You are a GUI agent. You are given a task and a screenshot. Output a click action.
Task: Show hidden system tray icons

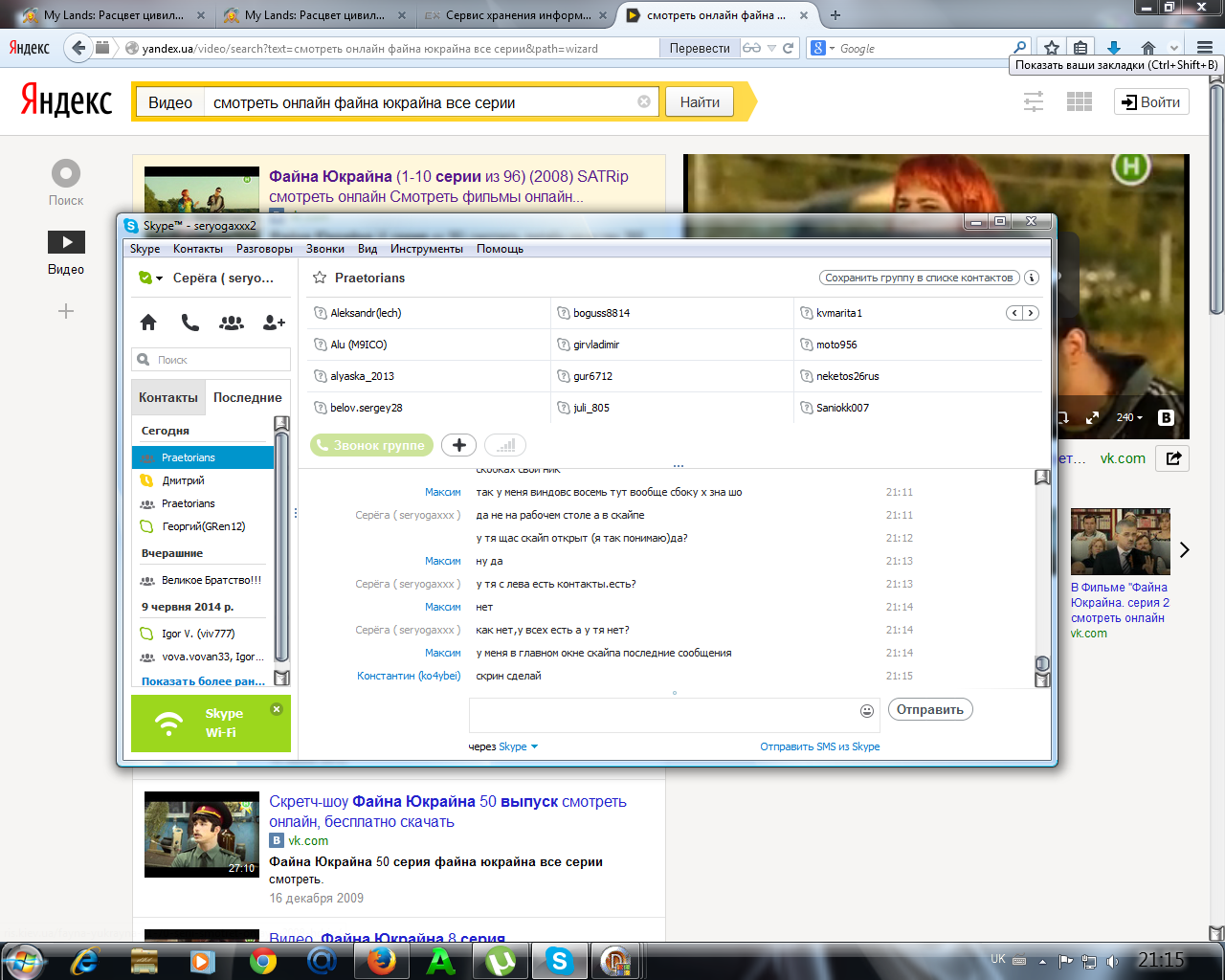pyautogui.click(x=1042, y=961)
